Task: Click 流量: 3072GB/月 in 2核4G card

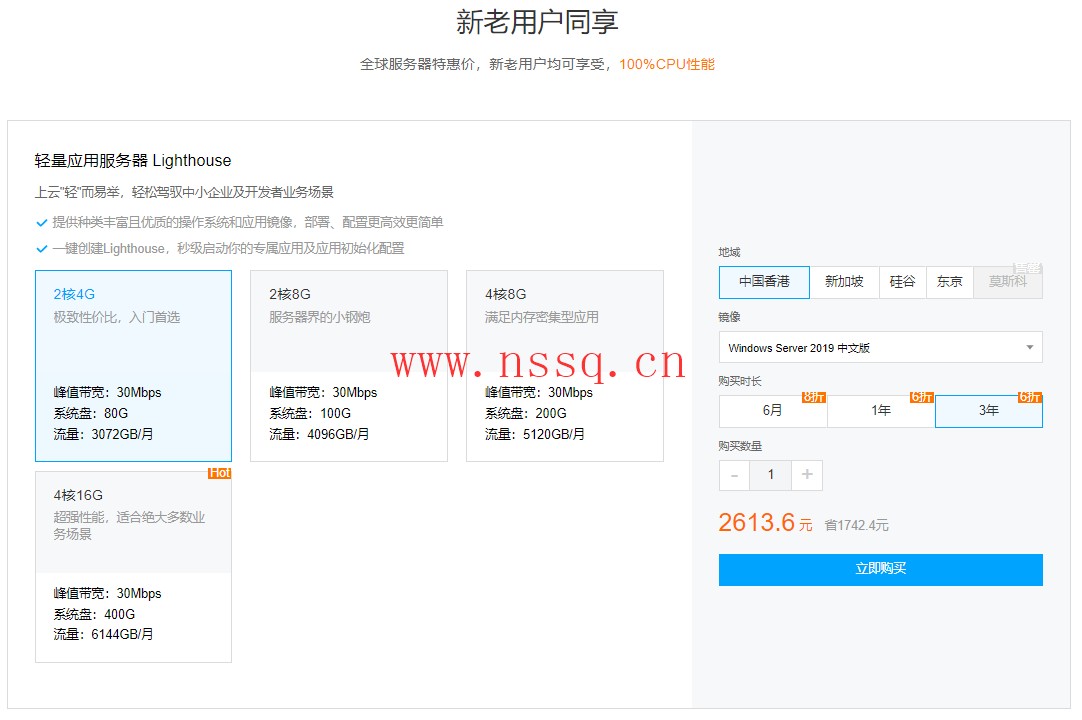Action: 104,434
